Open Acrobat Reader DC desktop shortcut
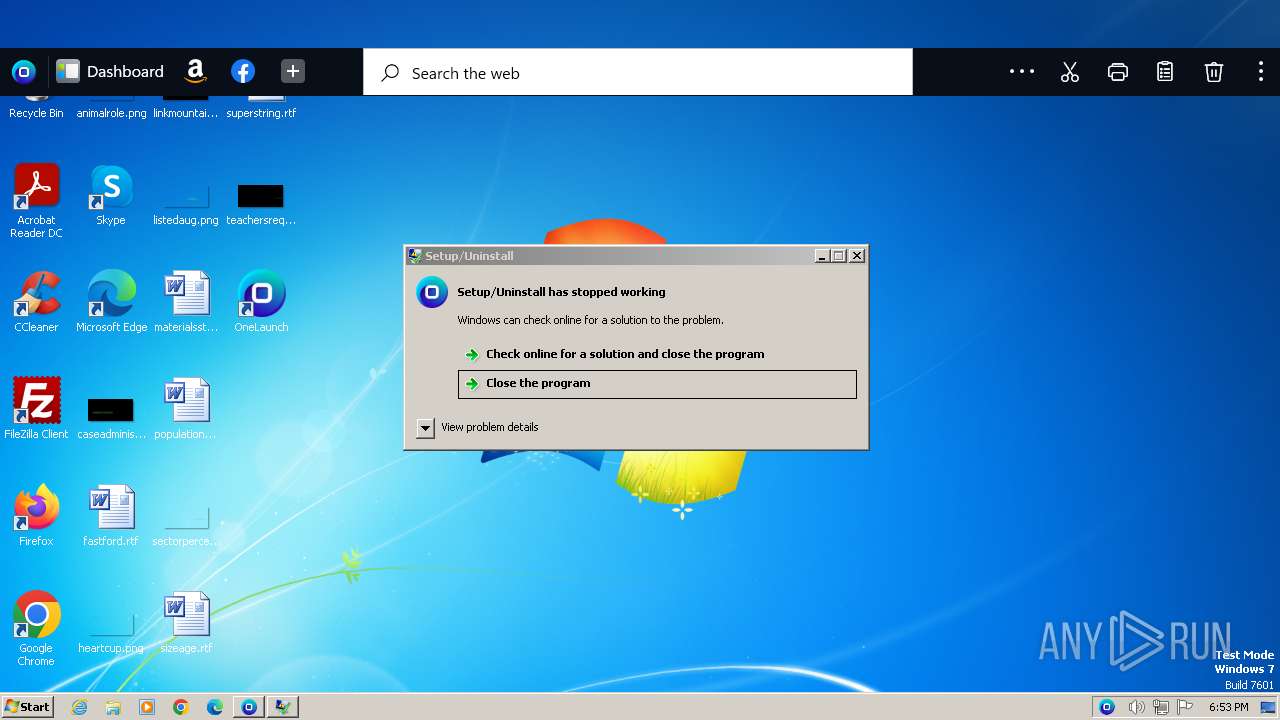Viewport: 1280px width, 720px height. [36, 200]
